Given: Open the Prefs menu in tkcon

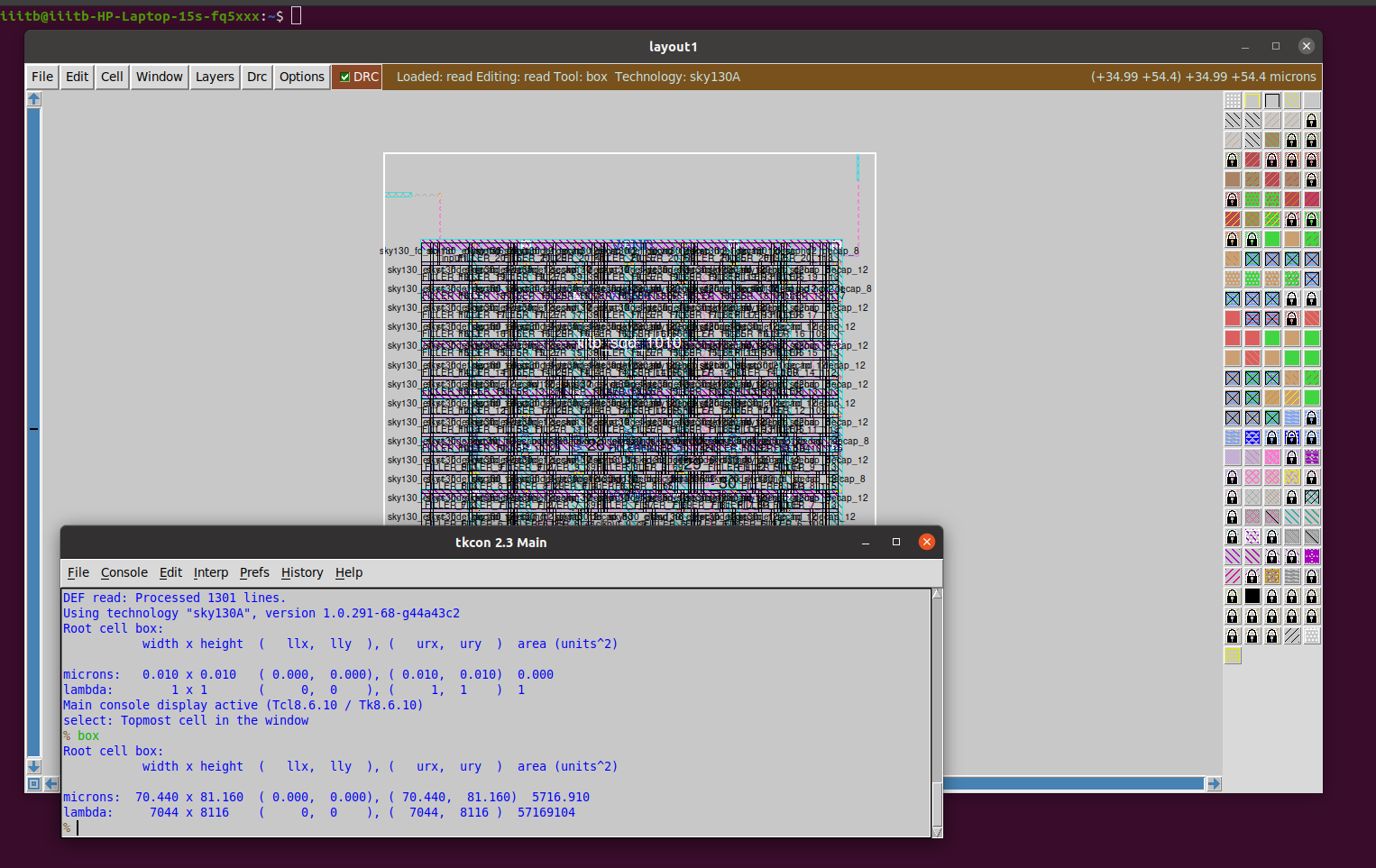Looking at the screenshot, I should click(254, 572).
